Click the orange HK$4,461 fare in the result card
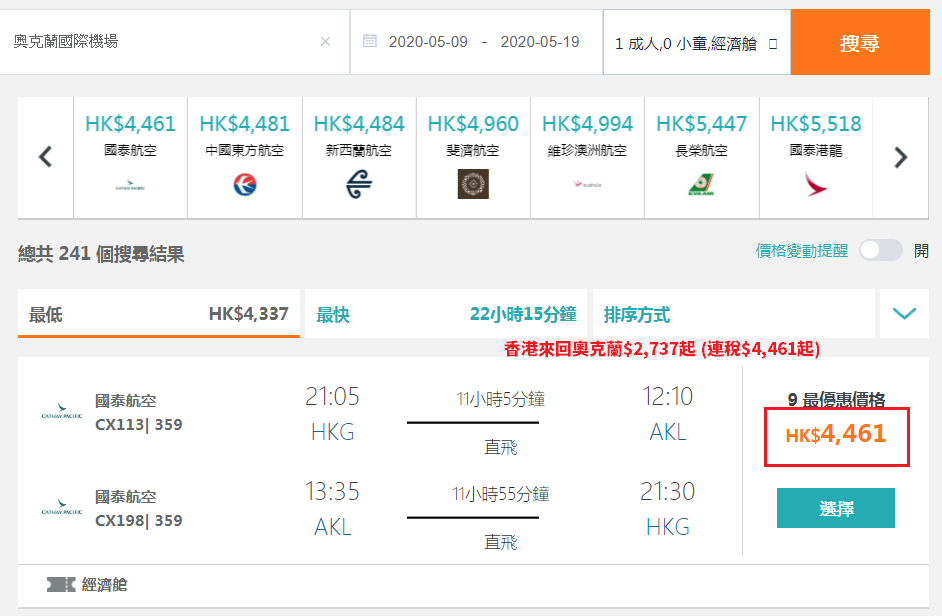The image size is (942, 616). [836, 434]
